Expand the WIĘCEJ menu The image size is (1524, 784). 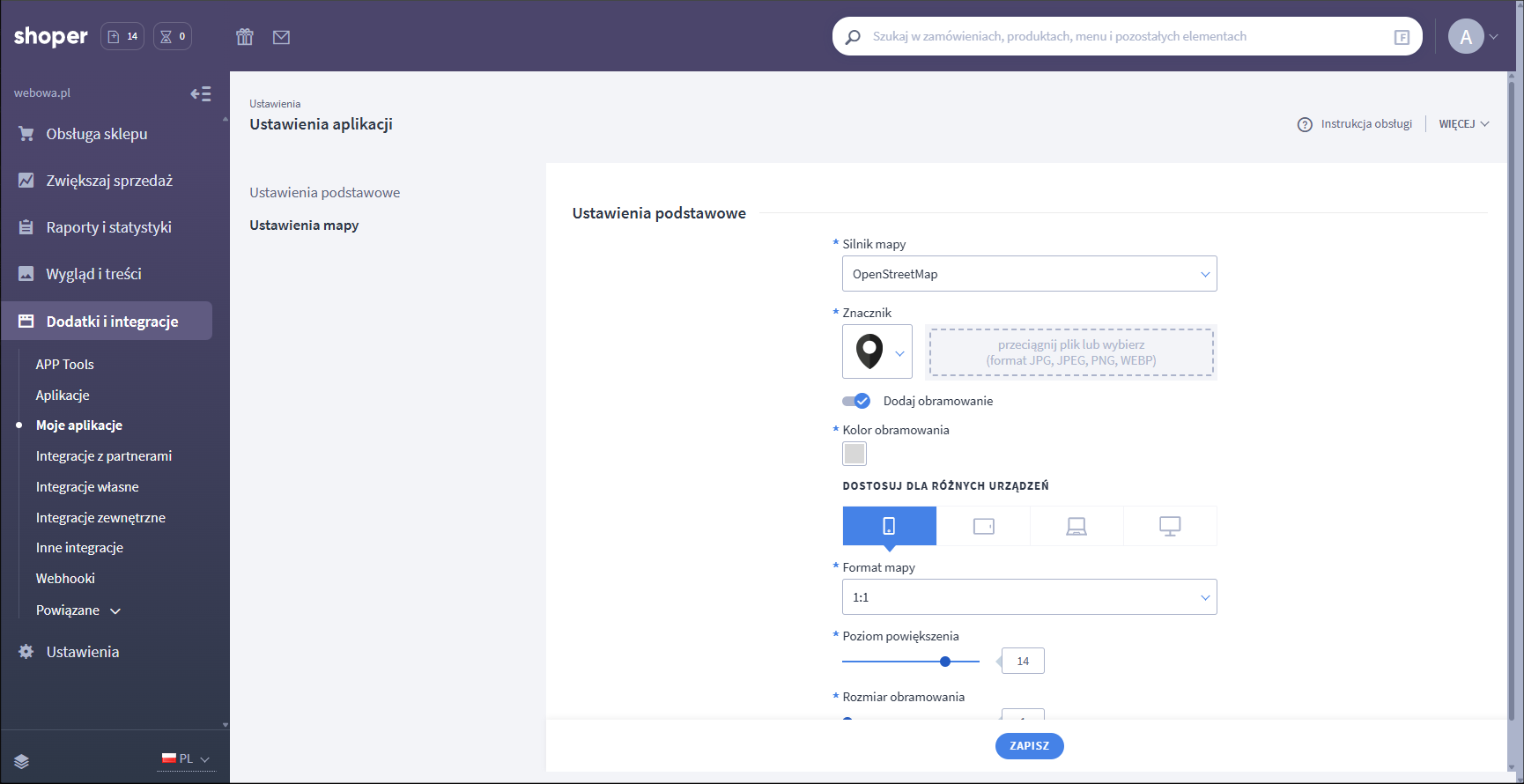pos(1463,124)
